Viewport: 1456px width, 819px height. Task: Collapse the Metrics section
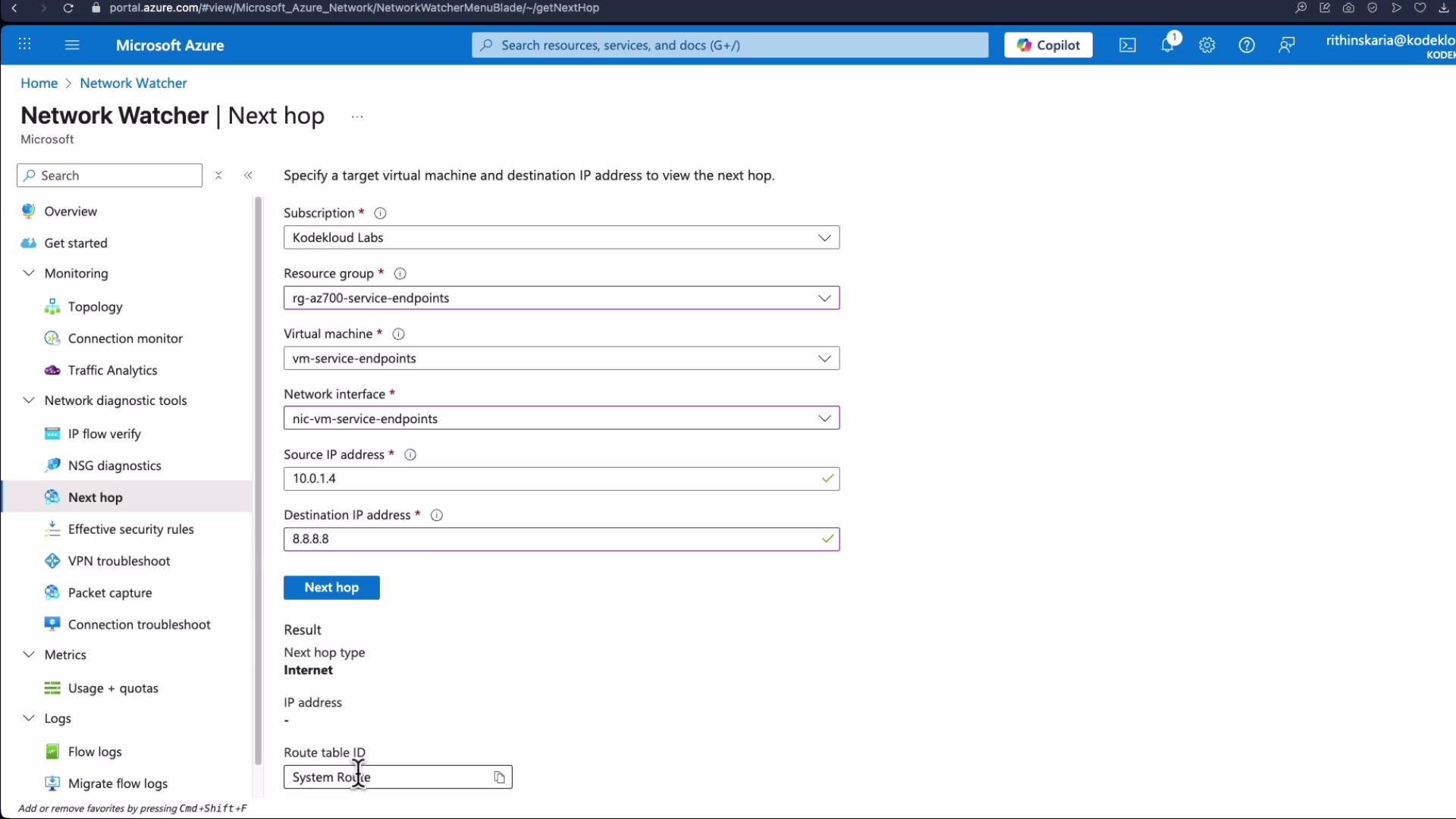(x=29, y=654)
